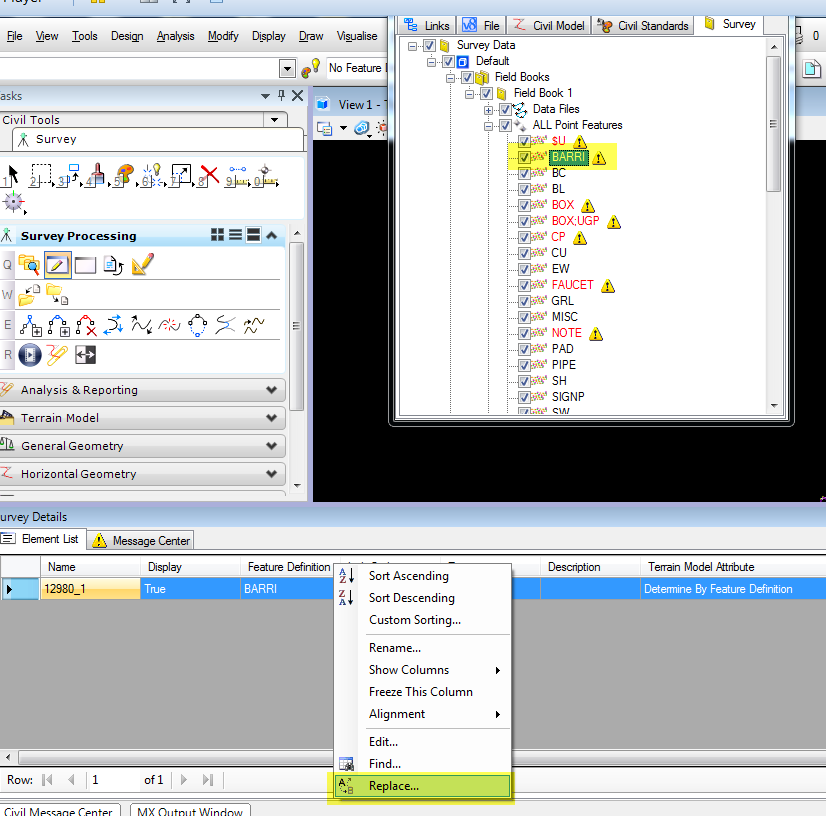The height and width of the screenshot is (816, 826).
Task: Collapse the Field Book 1 node
Action: (469, 93)
